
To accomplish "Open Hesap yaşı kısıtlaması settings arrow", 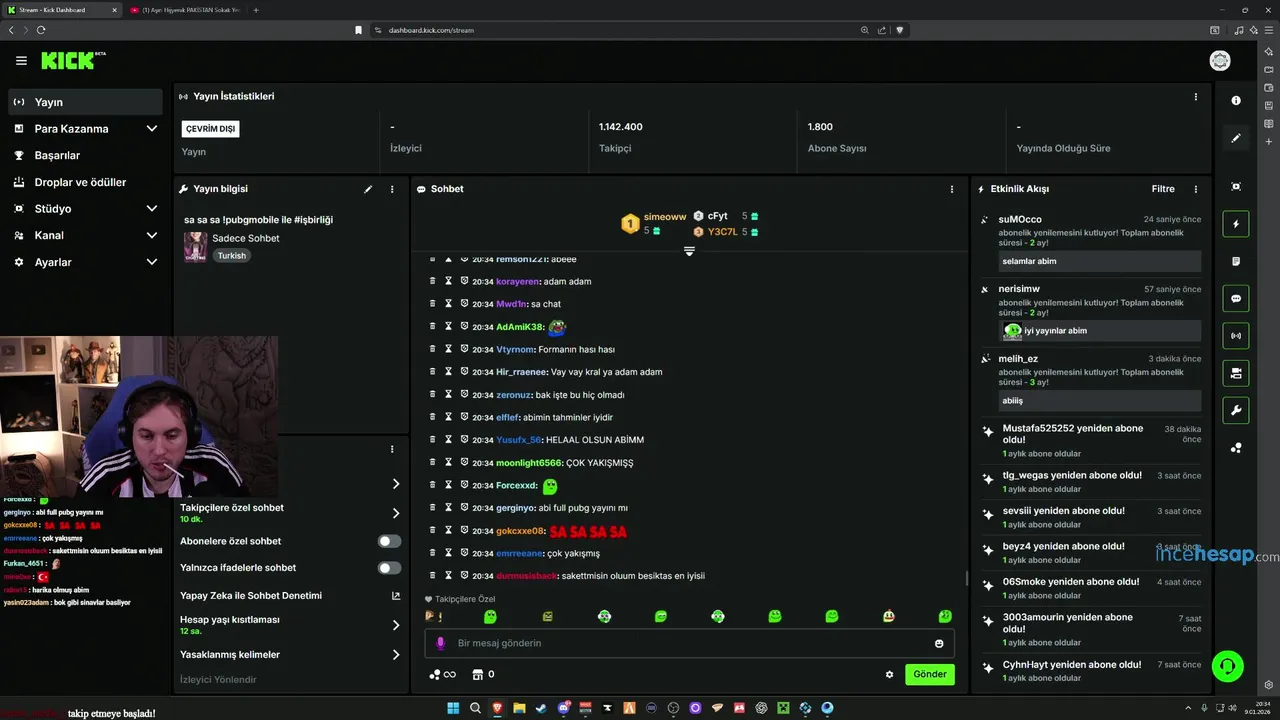I will [396, 625].
